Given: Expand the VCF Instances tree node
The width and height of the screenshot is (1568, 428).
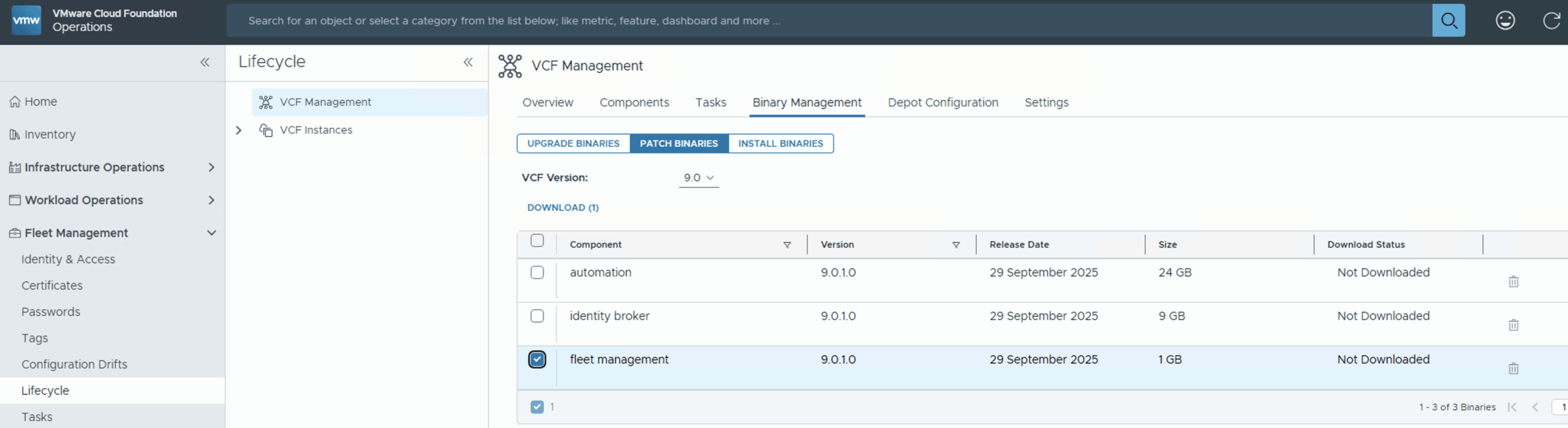Looking at the screenshot, I should 239,130.
